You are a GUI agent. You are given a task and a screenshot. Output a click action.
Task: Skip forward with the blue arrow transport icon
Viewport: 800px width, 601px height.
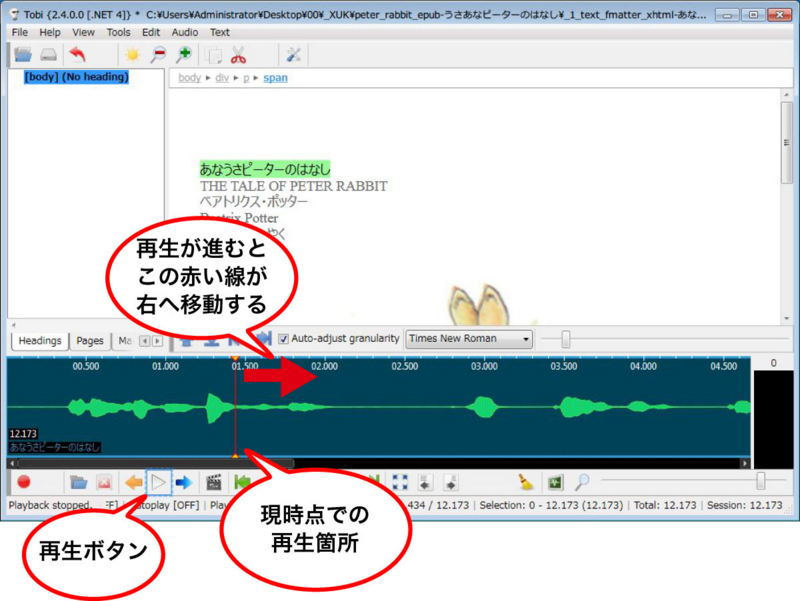pyautogui.click(x=186, y=481)
